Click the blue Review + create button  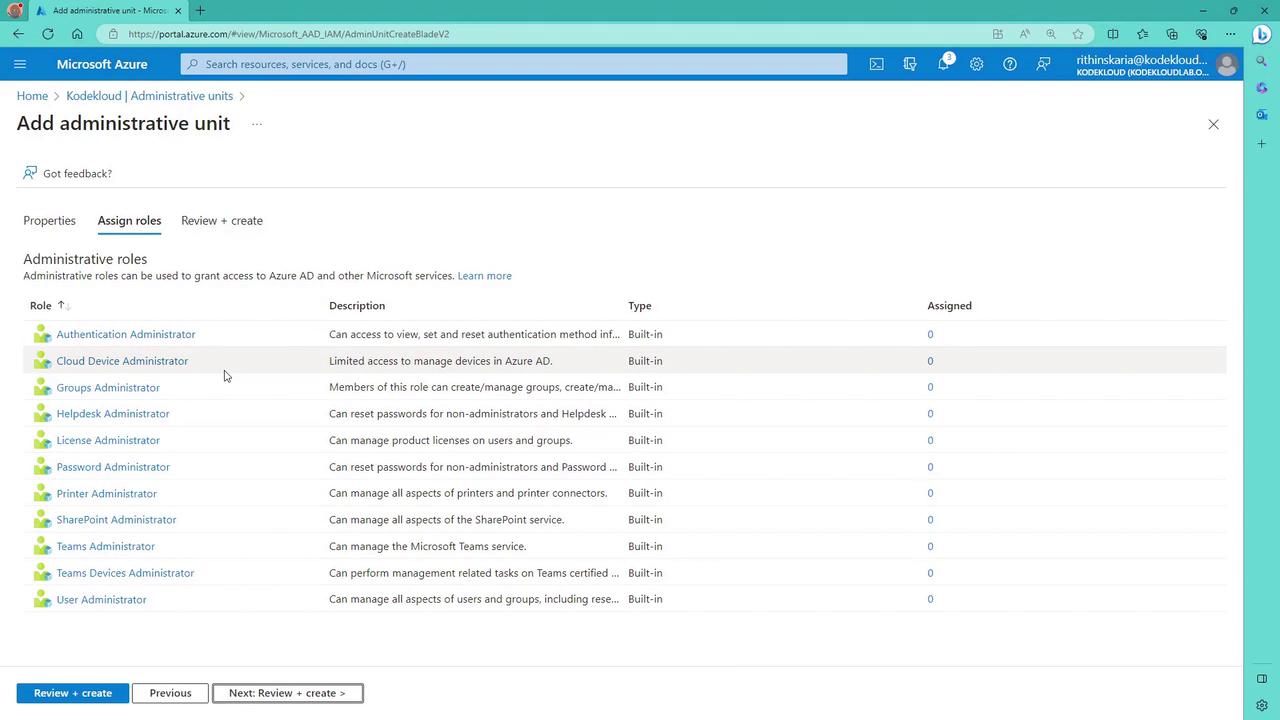coord(72,693)
